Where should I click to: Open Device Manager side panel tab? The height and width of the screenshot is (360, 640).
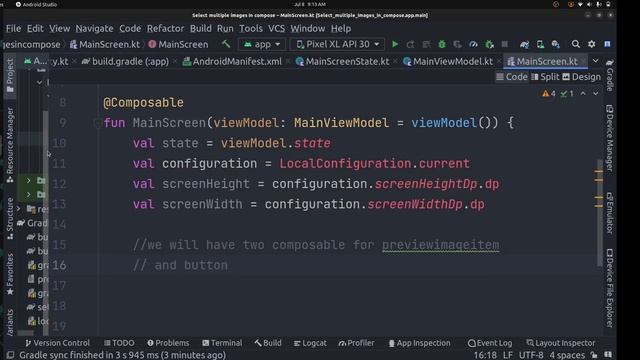(610, 138)
